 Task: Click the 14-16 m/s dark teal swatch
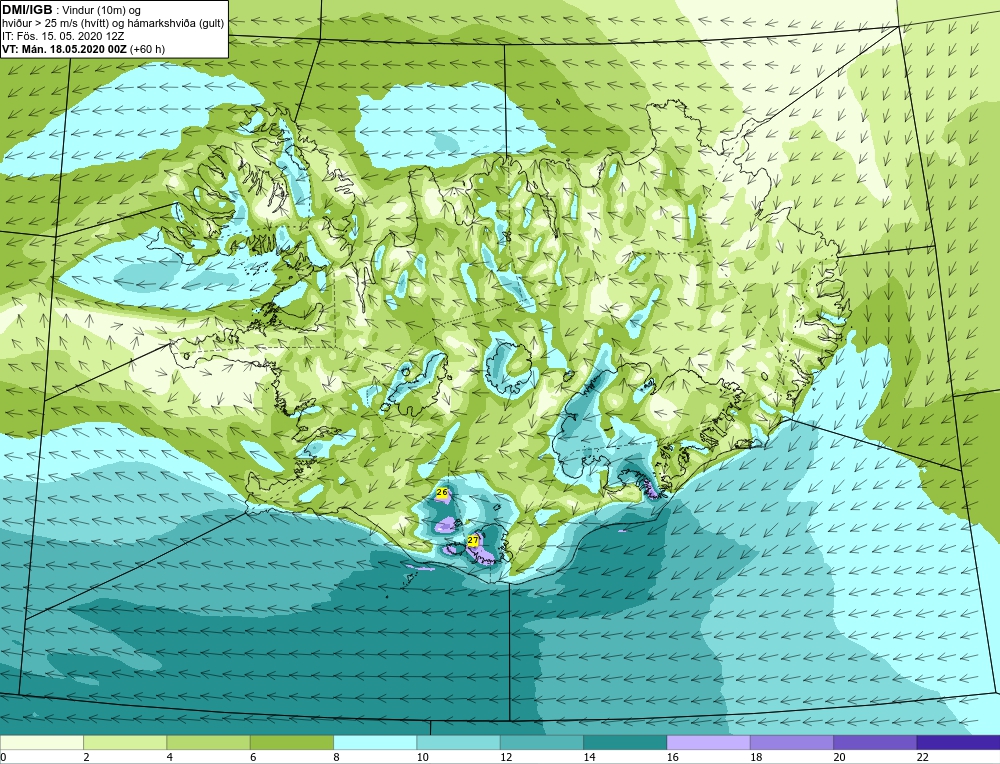pos(625,743)
